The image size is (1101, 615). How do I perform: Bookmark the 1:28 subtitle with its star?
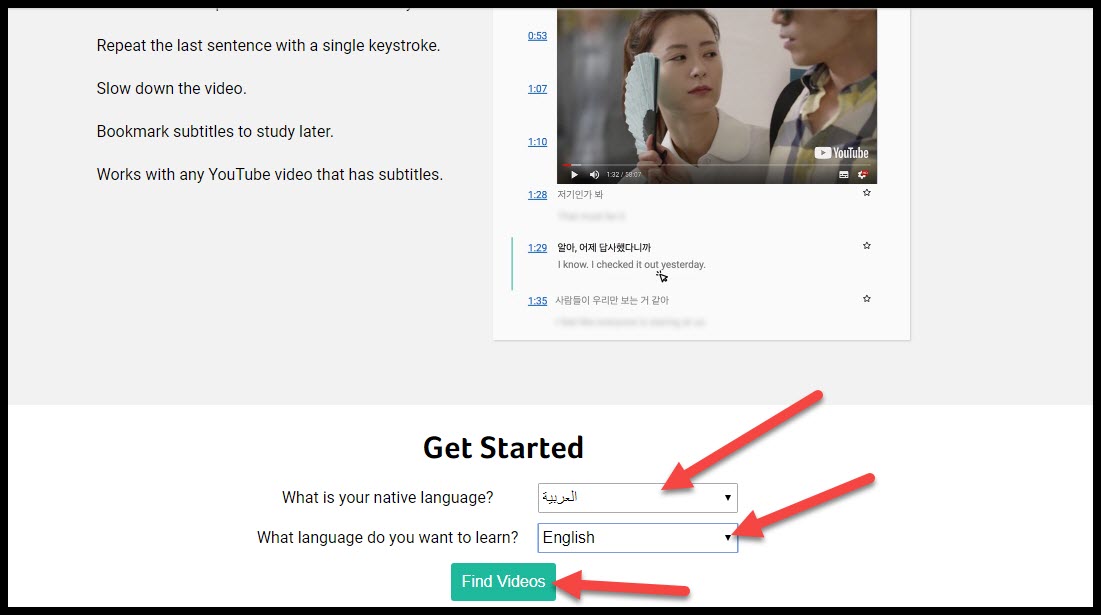[866, 193]
